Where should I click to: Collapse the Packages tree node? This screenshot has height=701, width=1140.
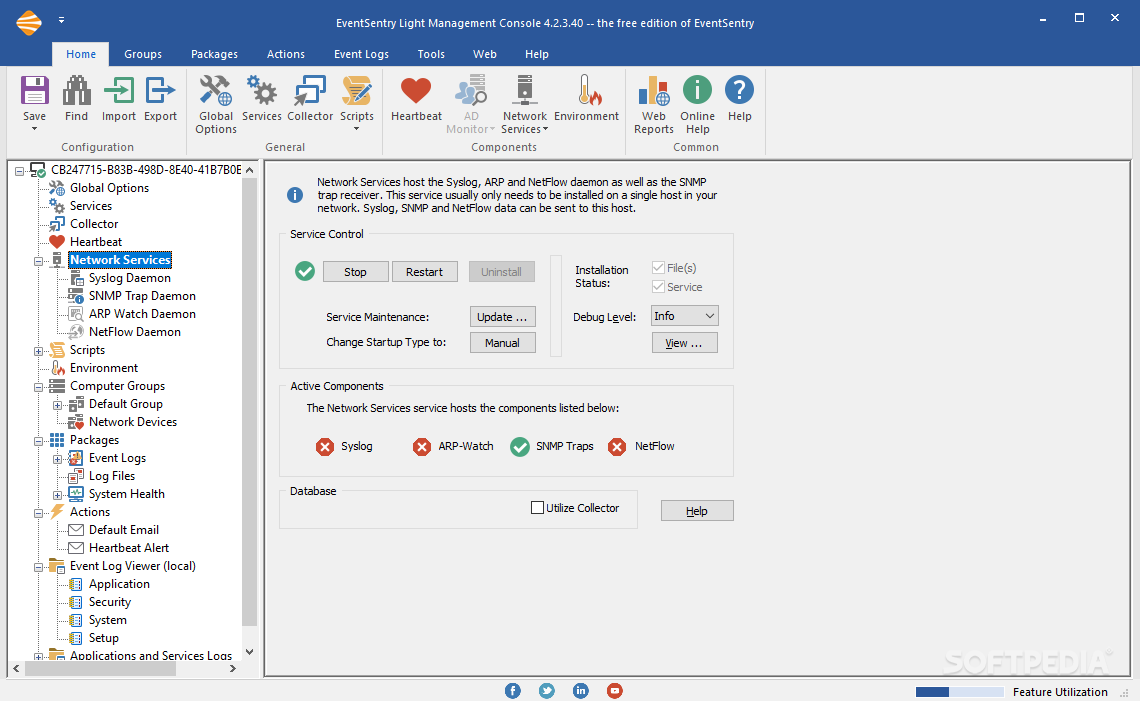[x=39, y=441]
